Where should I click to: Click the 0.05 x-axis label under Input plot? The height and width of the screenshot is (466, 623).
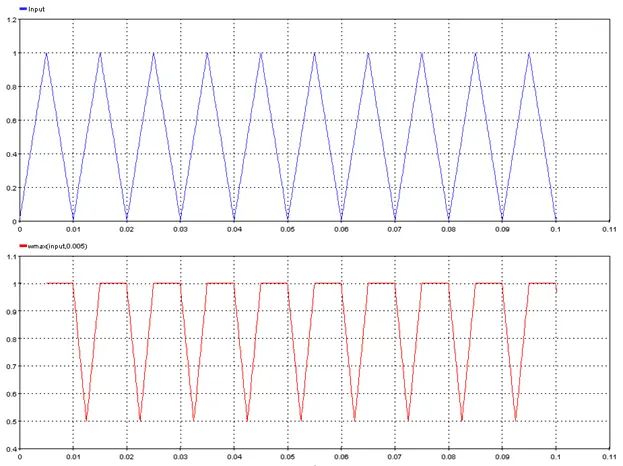click(x=288, y=229)
